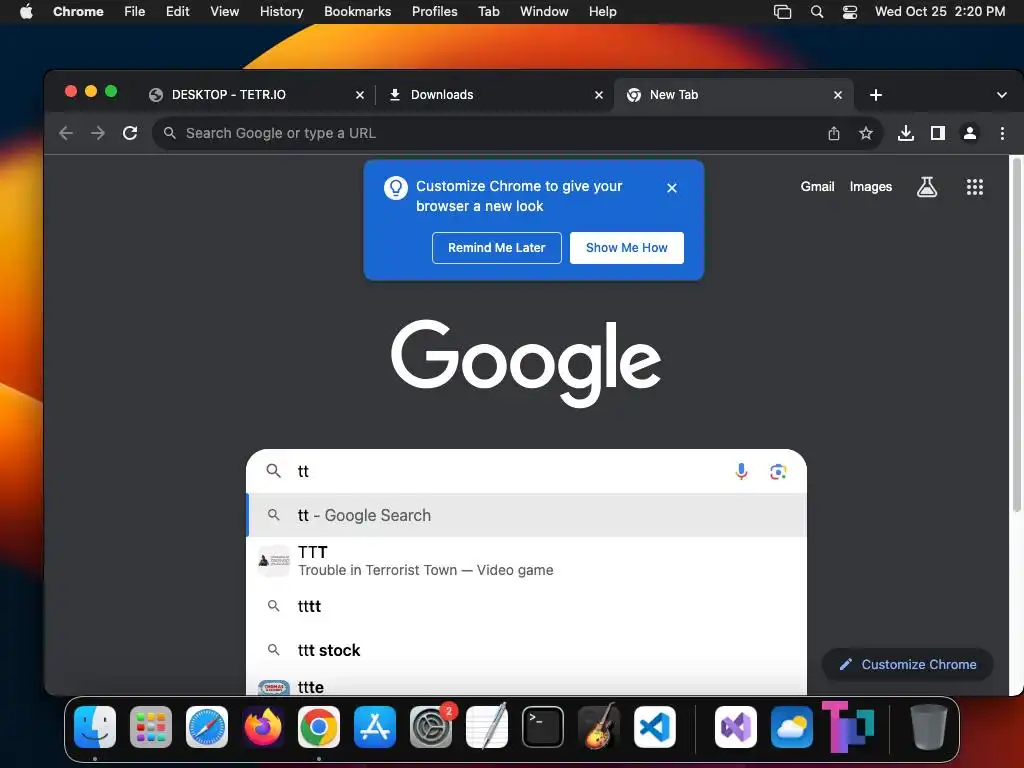Open Control Center in menu bar
Image resolution: width=1024 pixels, height=768 pixels.
850,12
